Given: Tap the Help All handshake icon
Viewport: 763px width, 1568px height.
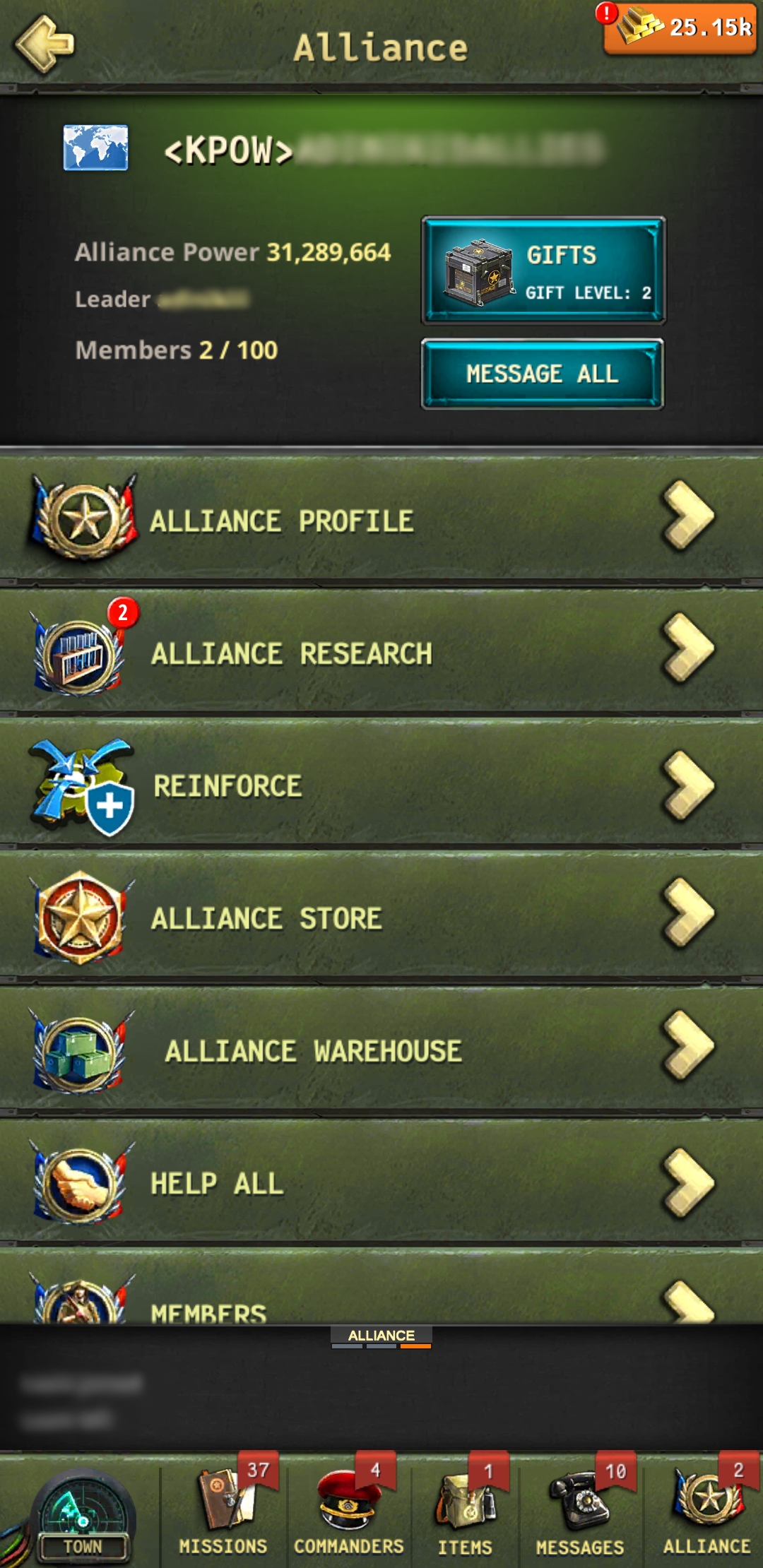Looking at the screenshot, I should (x=81, y=1184).
